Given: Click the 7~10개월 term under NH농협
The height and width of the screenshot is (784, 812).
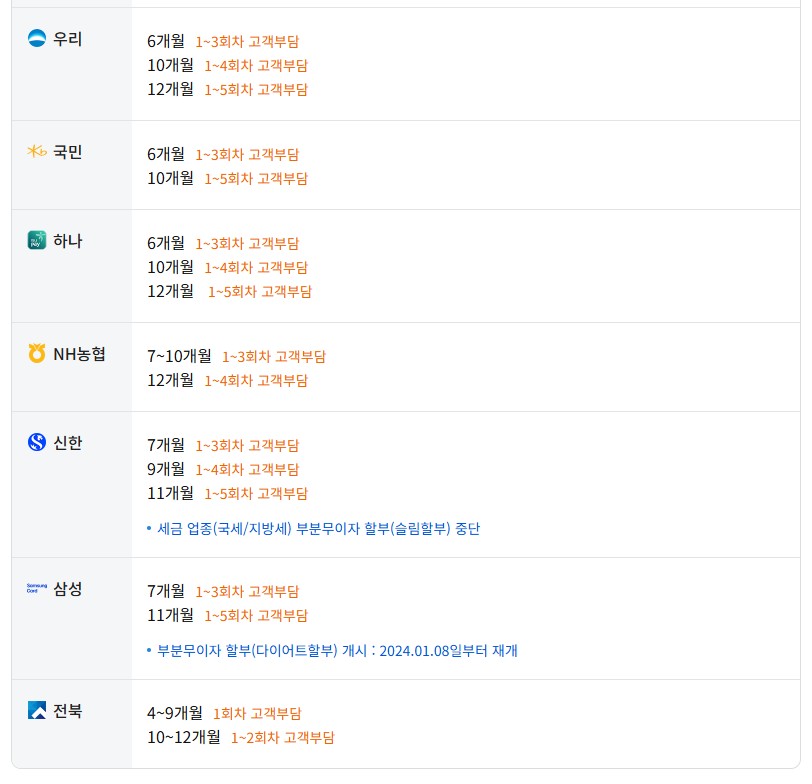Looking at the screenshot, I should (x=179, y=356).
